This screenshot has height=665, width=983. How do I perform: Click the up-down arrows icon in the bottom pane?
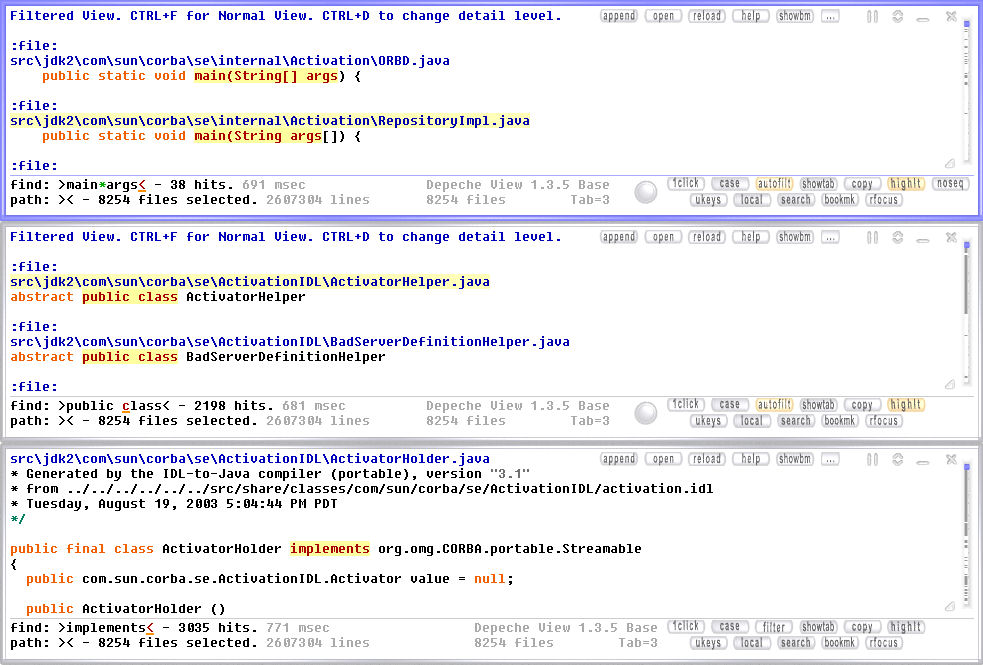(898, 460)
